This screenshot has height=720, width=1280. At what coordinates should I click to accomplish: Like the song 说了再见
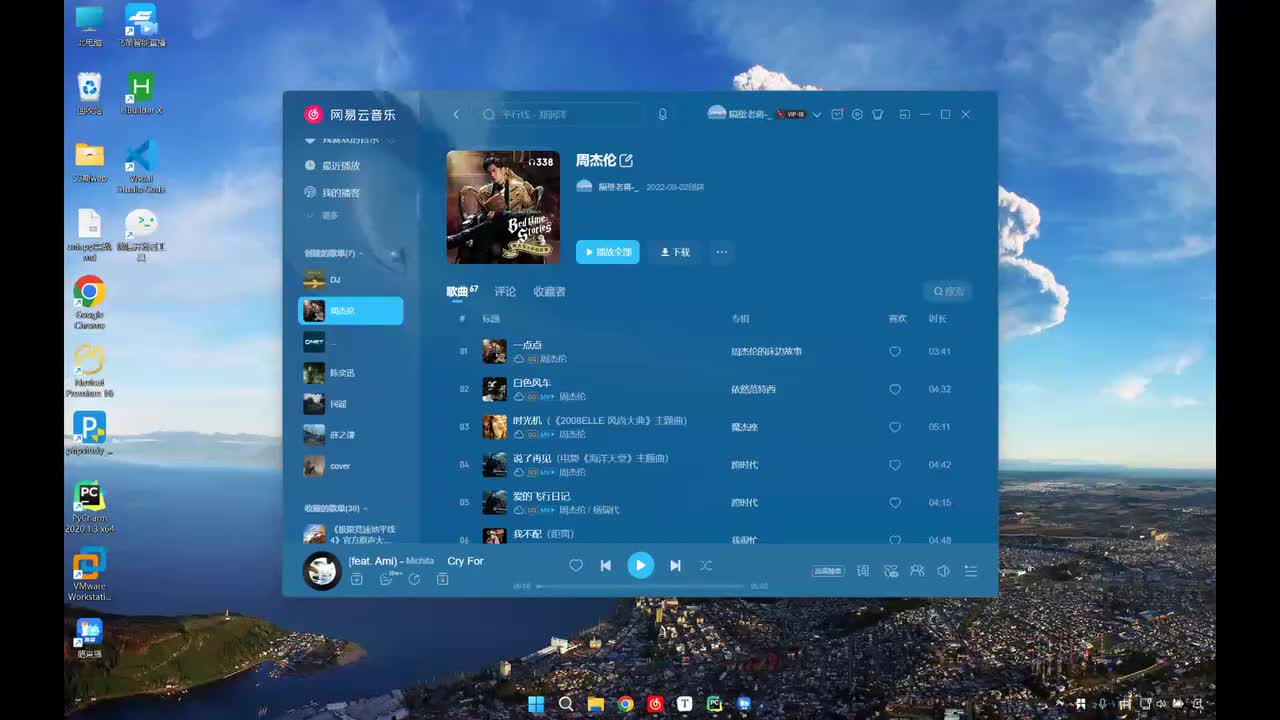click(895, 465)
